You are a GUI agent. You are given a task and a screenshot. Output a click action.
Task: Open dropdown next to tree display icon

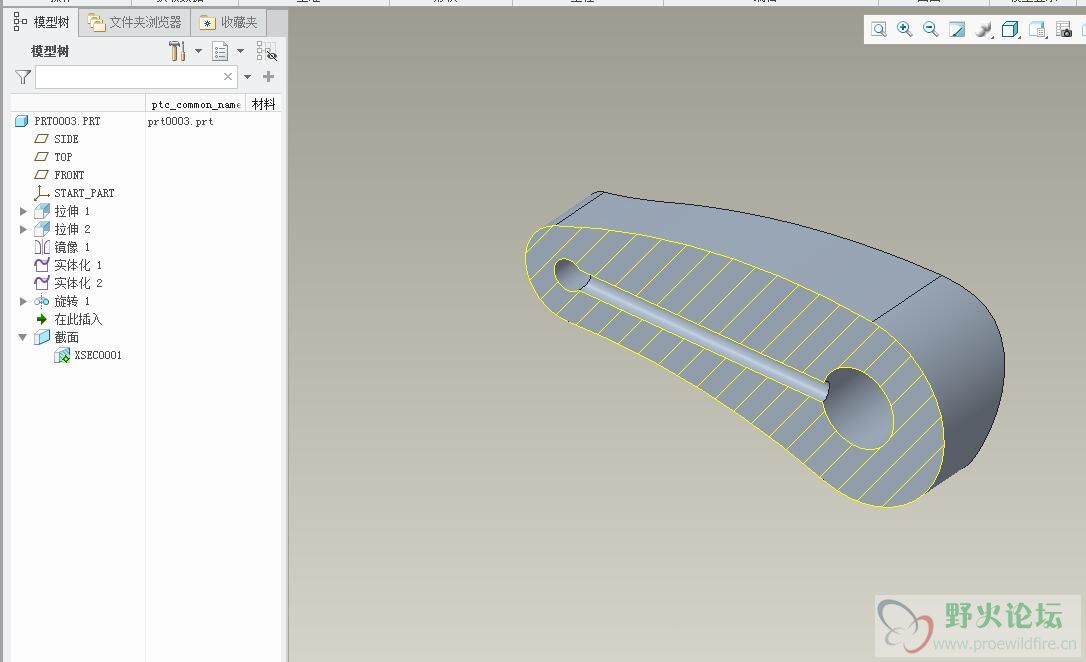[x=240, y=51]
